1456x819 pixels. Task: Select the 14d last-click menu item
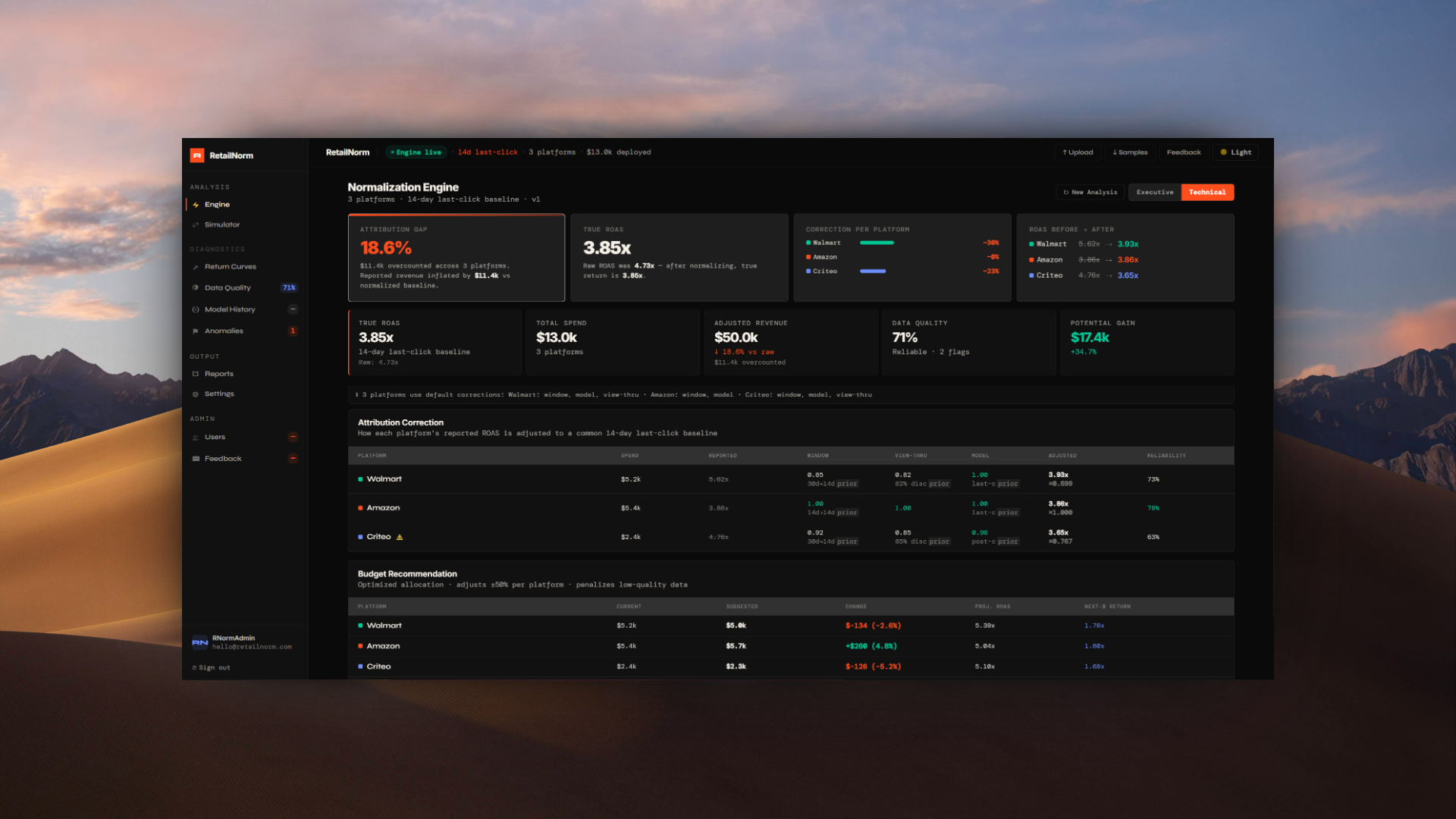[487, 152]
